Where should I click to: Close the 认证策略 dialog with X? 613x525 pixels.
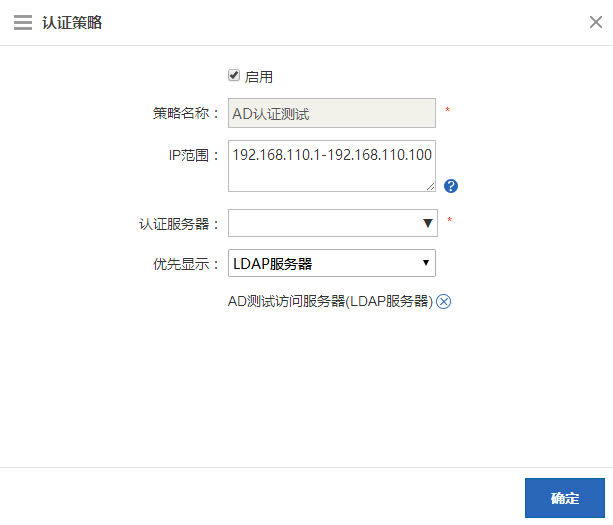pos(596,22)
